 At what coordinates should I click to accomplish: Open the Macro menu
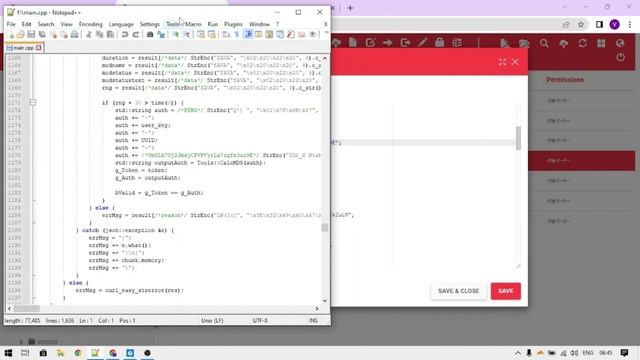tap(193, 24)
